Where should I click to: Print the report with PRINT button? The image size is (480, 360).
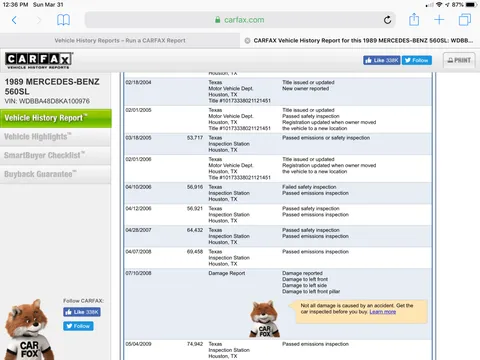[459, 60]
